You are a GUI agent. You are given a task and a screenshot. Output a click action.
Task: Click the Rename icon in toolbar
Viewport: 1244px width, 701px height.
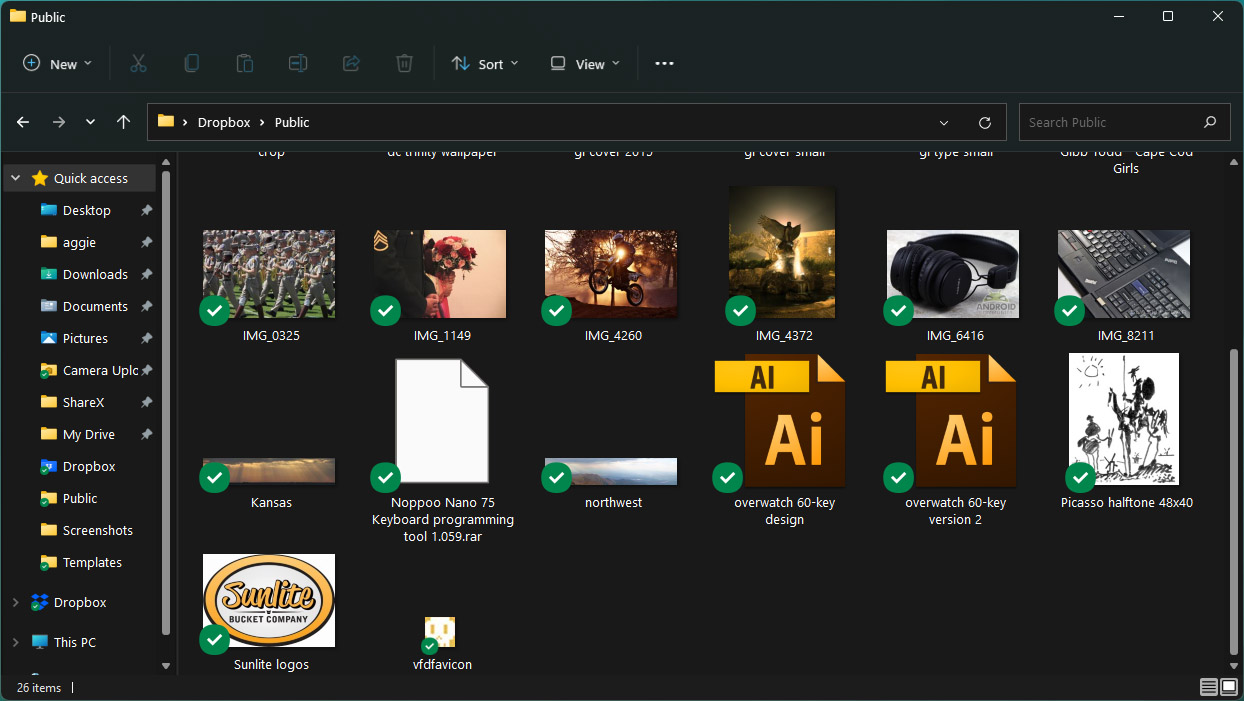pyautogui.click(x=298, y=63)
